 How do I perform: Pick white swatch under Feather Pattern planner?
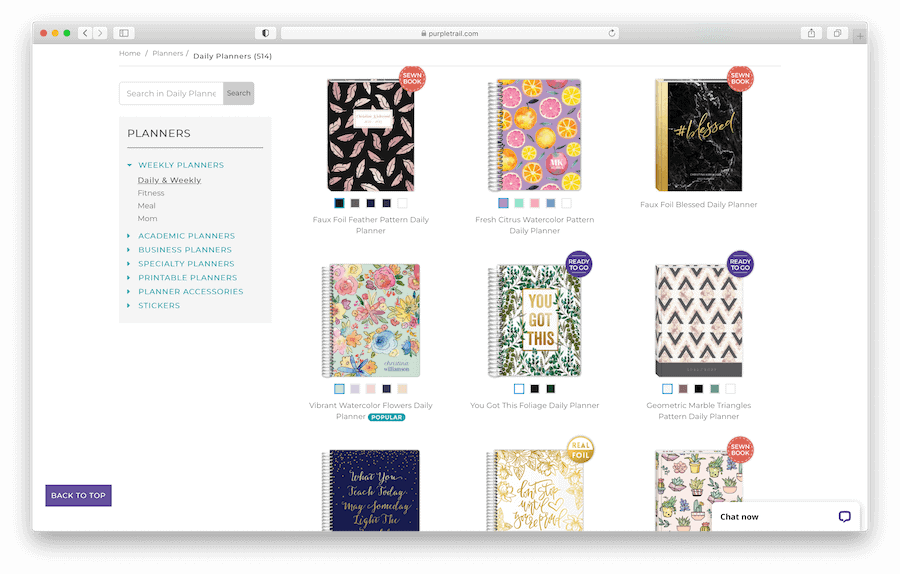click(402, 203)
